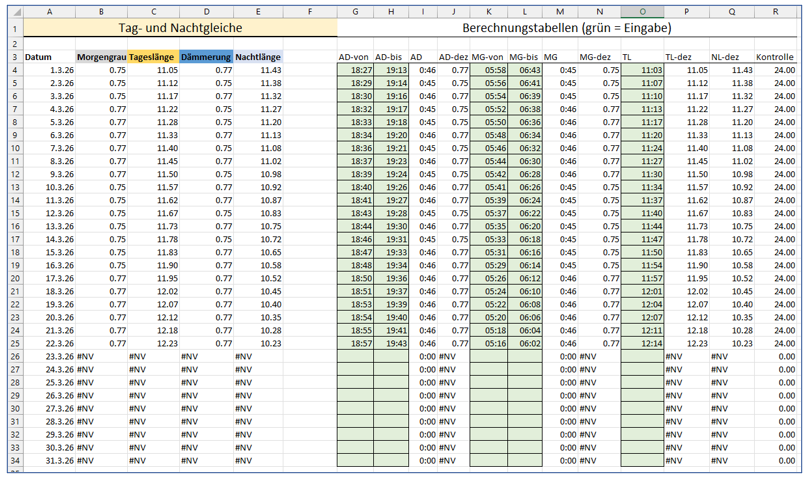The height and width of the screenshot is (479, 805).
Task: Select the Datum header cell
Action: pos(50,57)
